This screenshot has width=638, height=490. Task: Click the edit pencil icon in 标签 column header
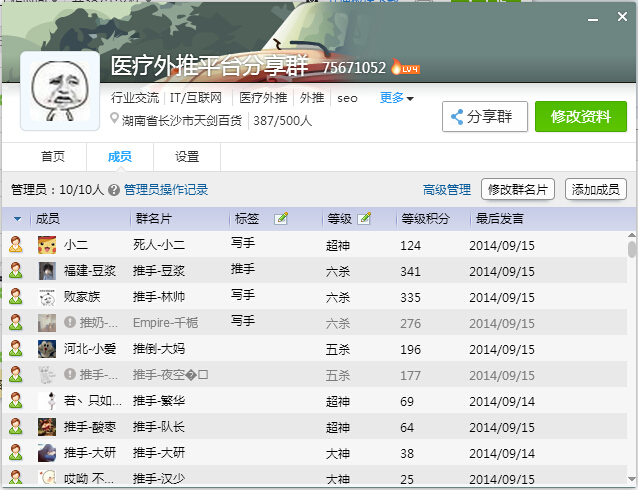[281, 218]
